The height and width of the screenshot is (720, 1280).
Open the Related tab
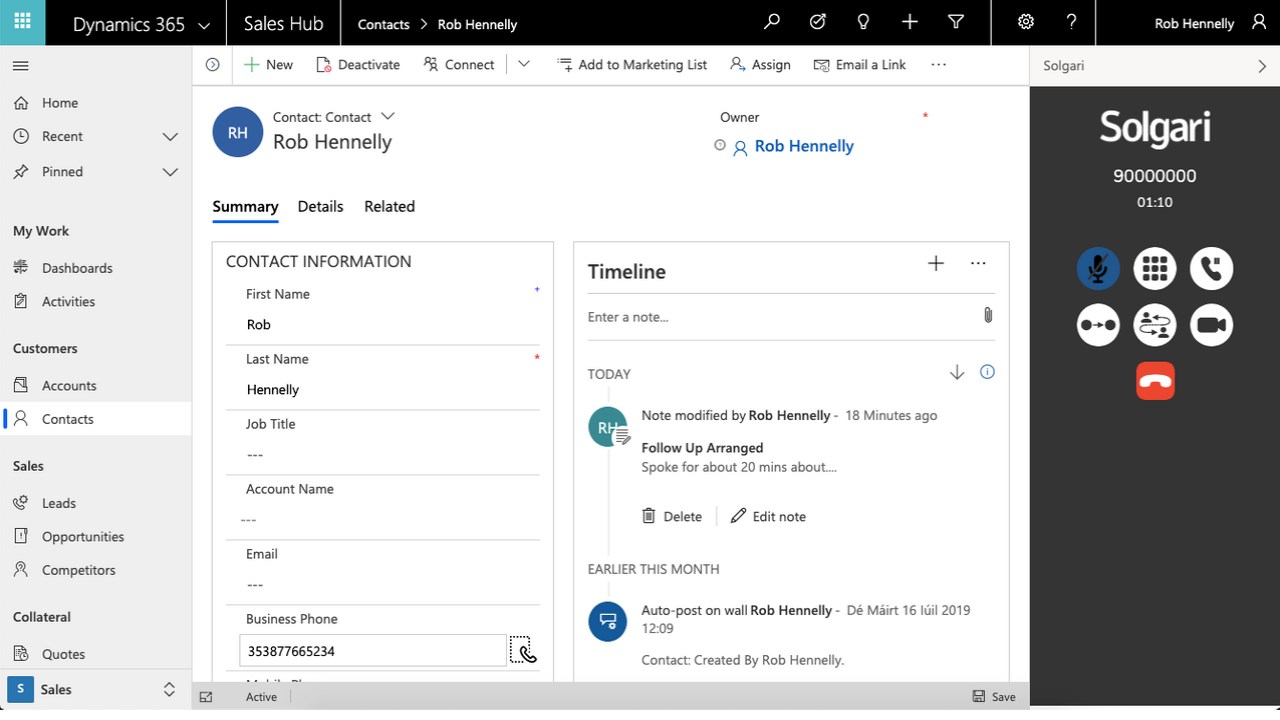pos(389,207)
